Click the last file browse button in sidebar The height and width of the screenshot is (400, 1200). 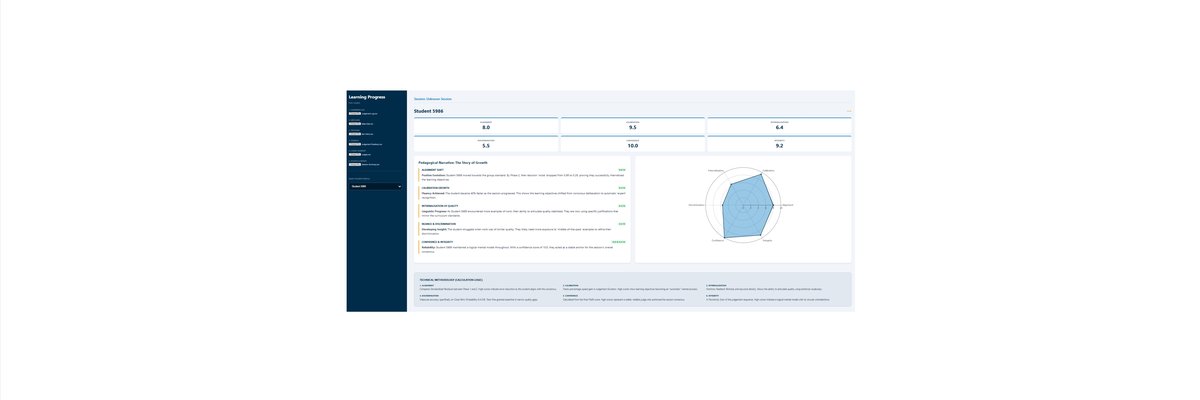tap(354, 163)
